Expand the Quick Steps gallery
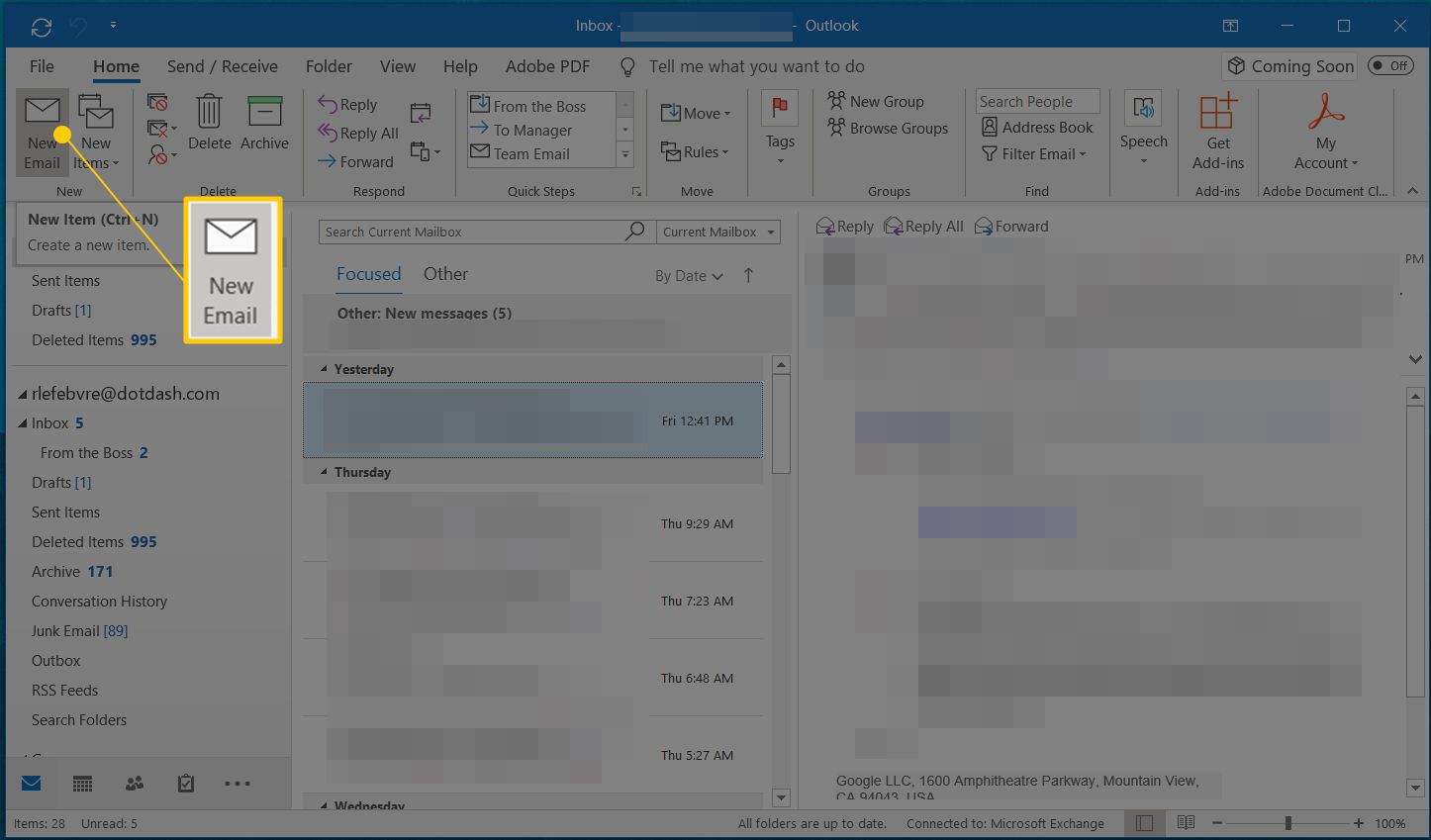The height and width of the screenshot is (840, 1431). tap(625, 154)
